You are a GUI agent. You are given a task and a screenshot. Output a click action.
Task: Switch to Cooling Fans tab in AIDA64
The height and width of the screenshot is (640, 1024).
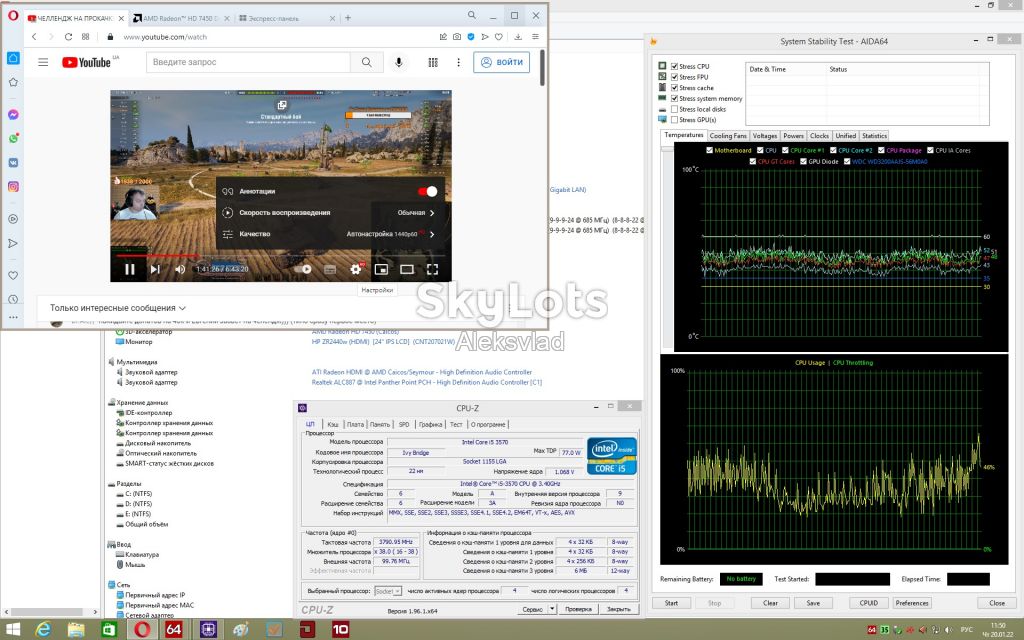point(728,136)
